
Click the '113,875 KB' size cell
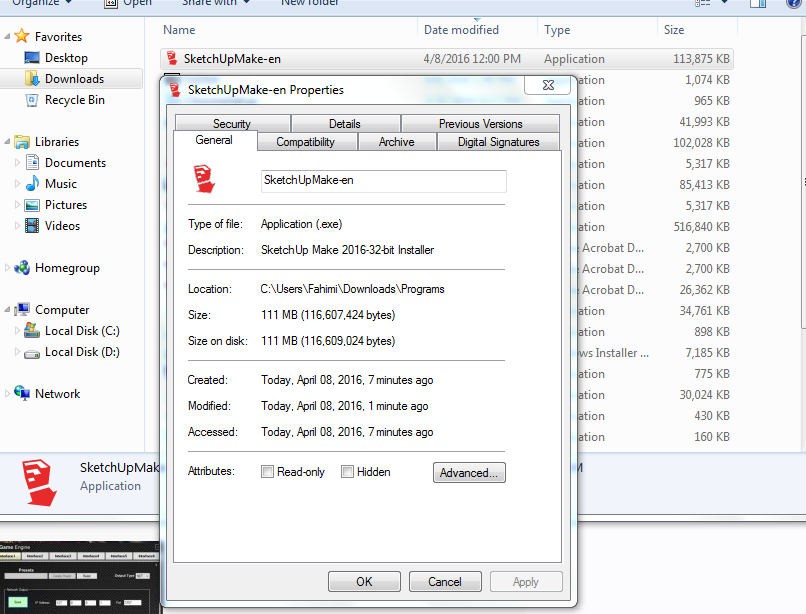point(701,59)
